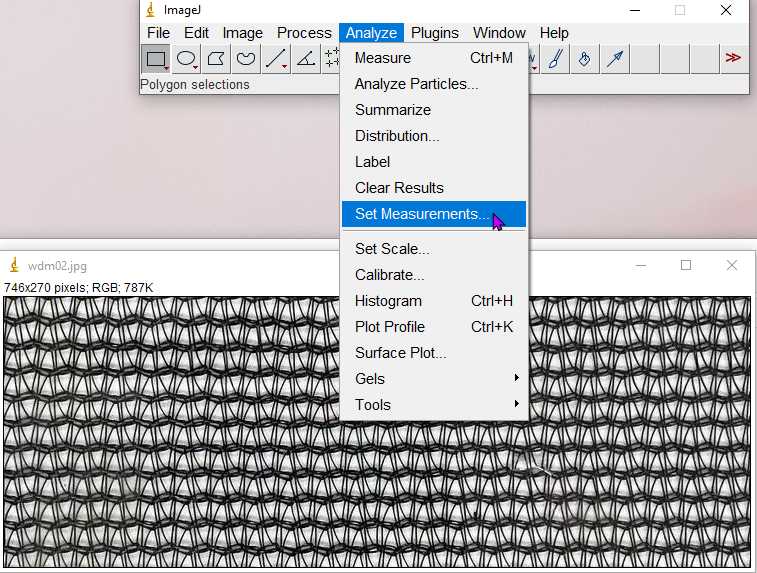757x573 pixels.
Task: Expand the Tools submenu
Action: pyautogui.click(x=434, y=405)
